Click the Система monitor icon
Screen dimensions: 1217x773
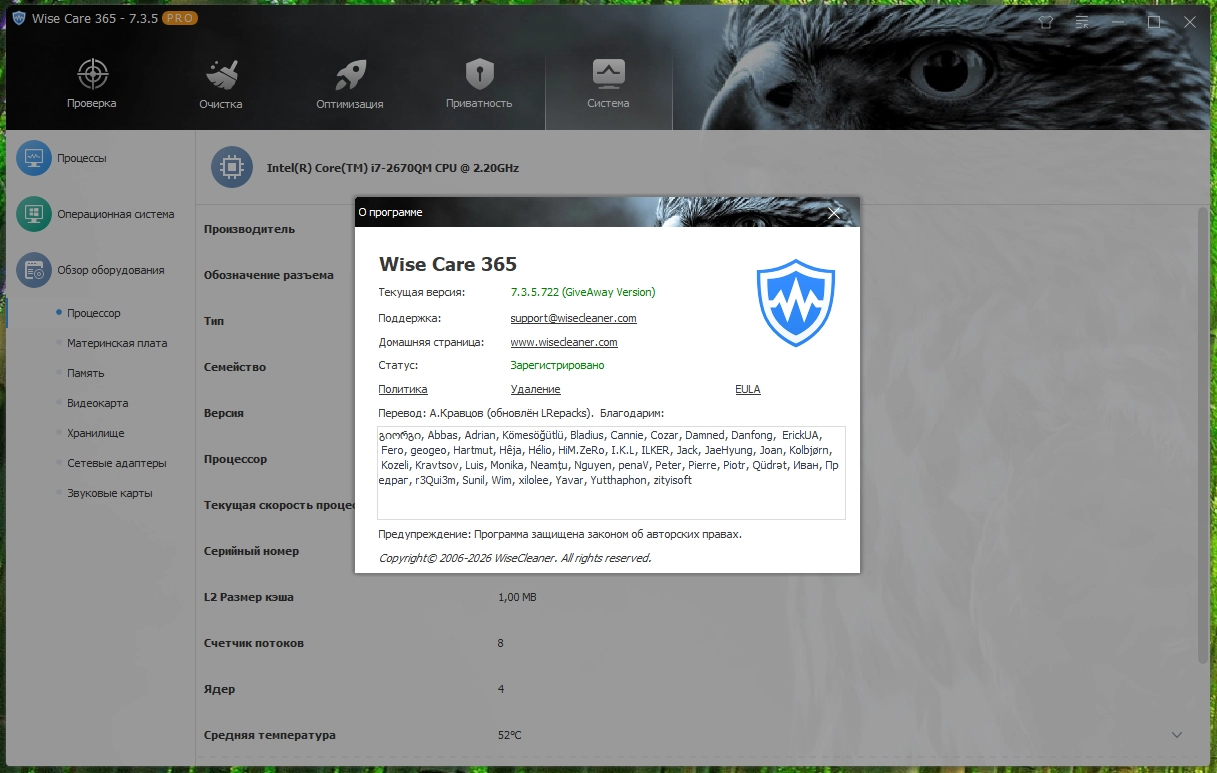(x=608, y=73)
